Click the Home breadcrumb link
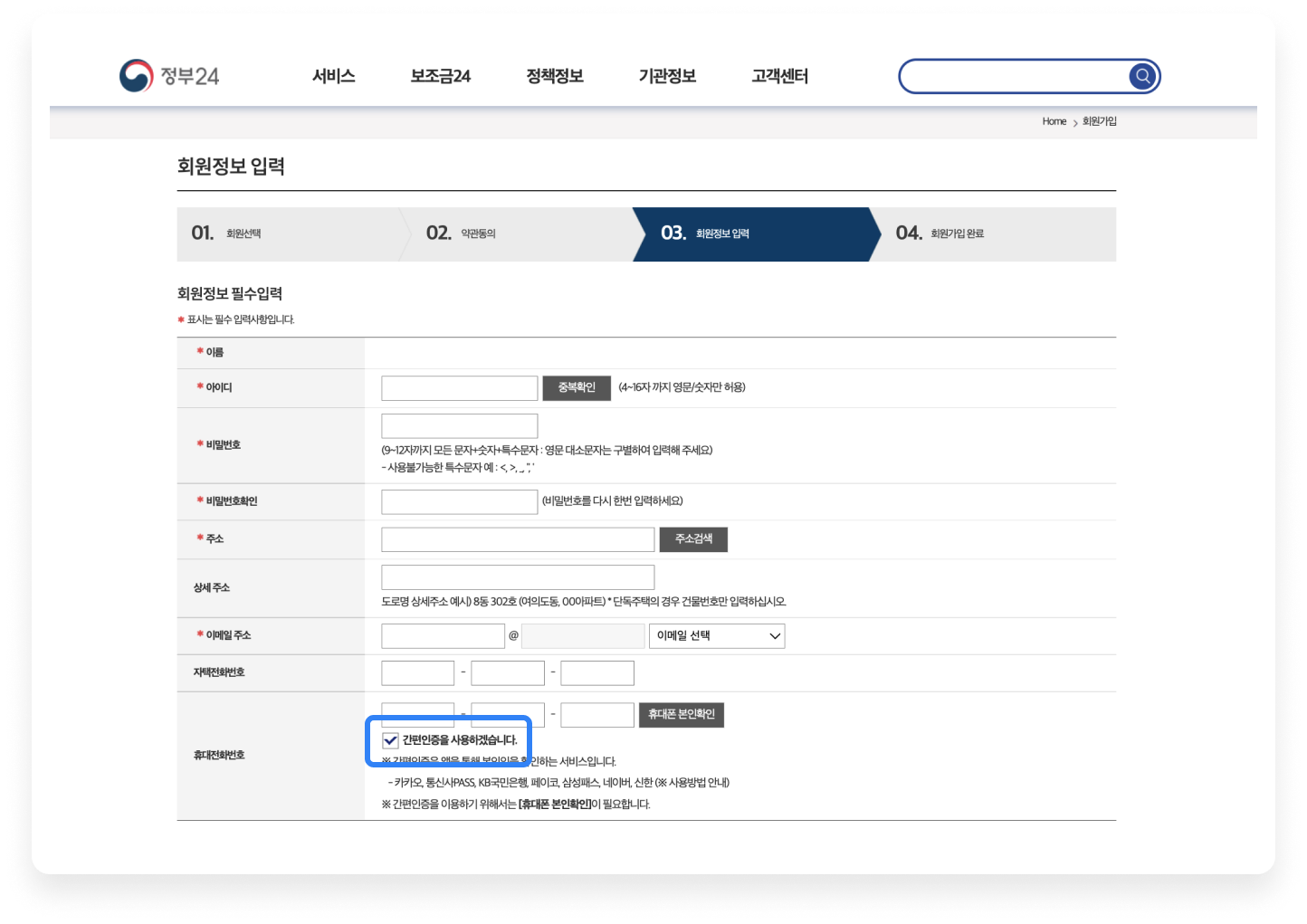Screen dimensions: 1307x924 (x=1054, y=121)
